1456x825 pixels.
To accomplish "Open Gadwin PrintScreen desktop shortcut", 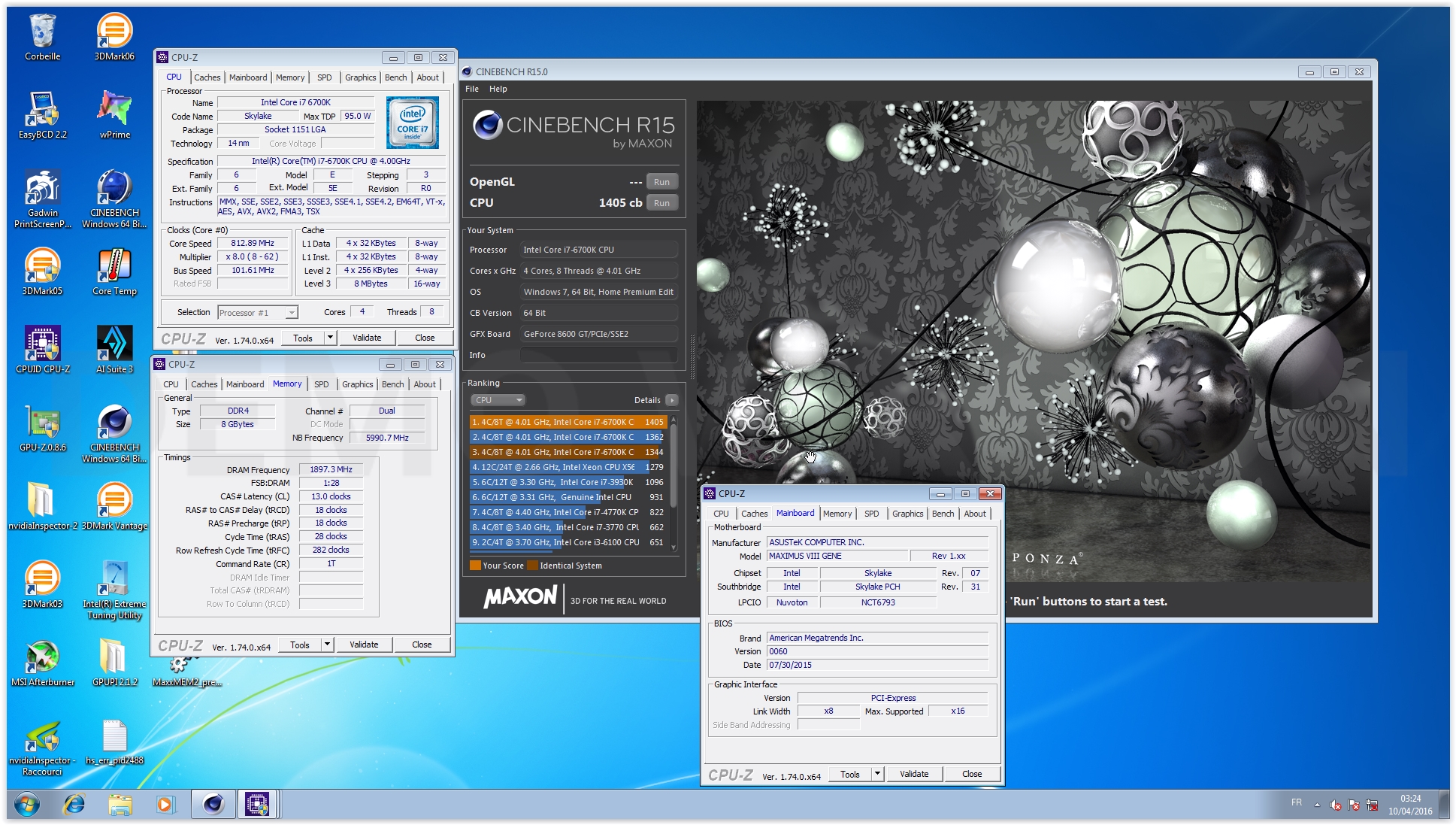I will (42, 198).
